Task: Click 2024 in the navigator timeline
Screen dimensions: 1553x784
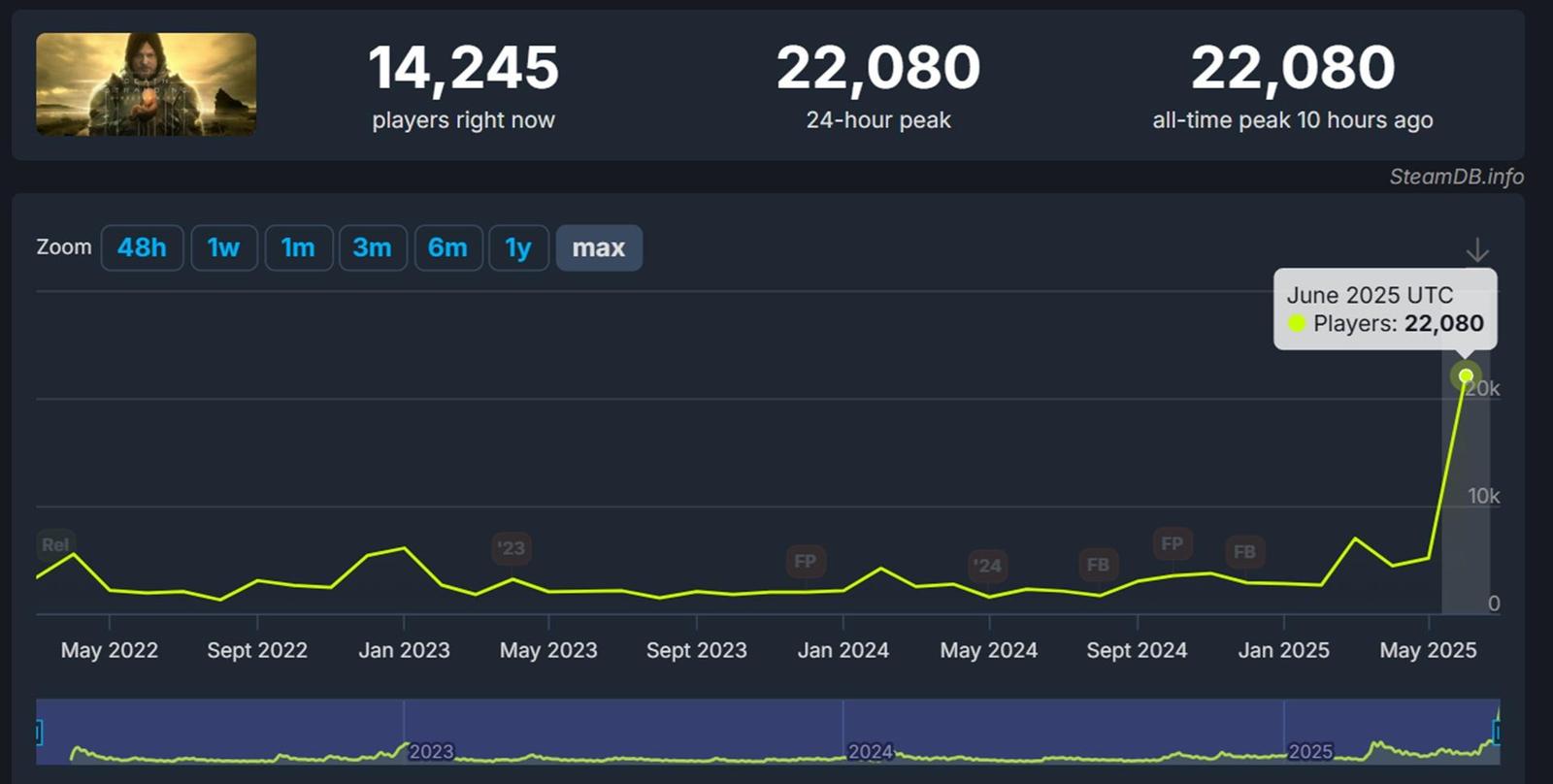Action: click(870, 751)
